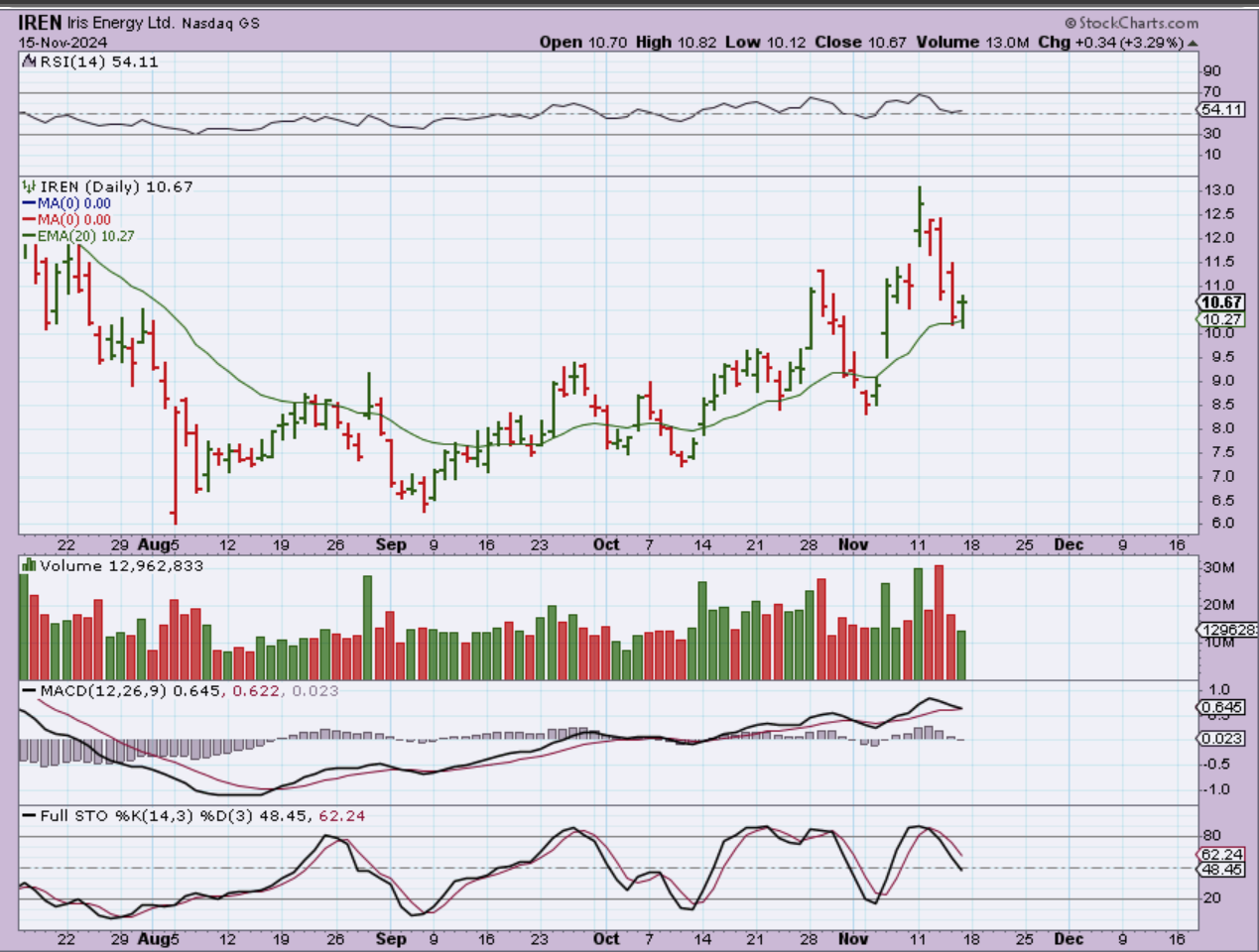Click the 0.645 tag on MACD right axis
1259x952 pixels.
pyautogui.click(x=1221, y=707)
